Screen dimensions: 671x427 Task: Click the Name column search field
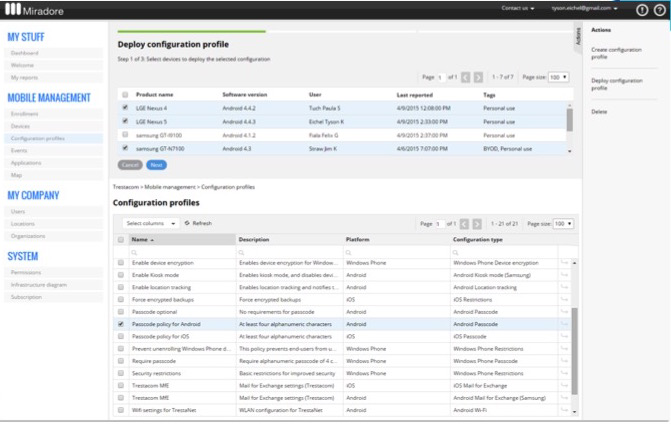(180, 251)
